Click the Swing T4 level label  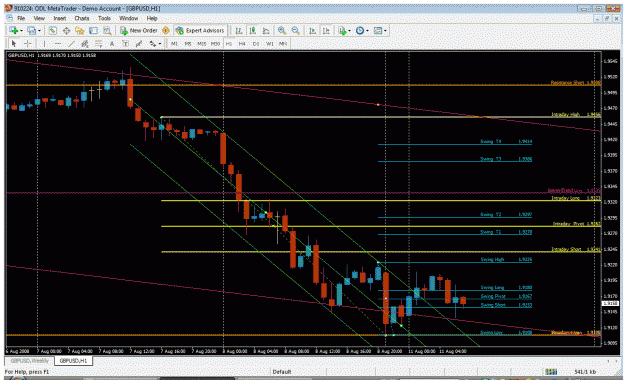coord(491,142)
